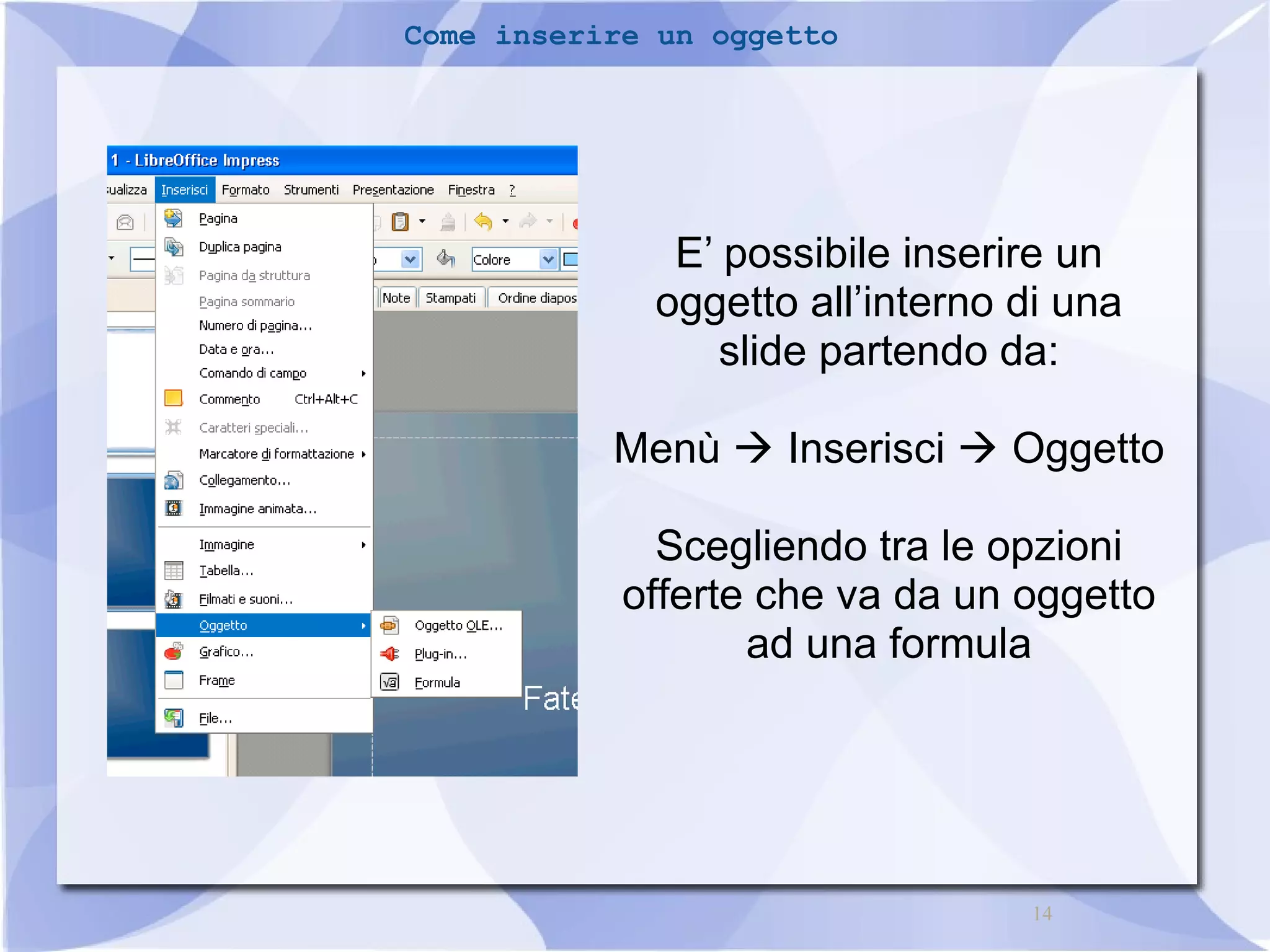Open the Colore fill type dropdown
This screenshot has width=1270, height=952.
tap(548, 260)
